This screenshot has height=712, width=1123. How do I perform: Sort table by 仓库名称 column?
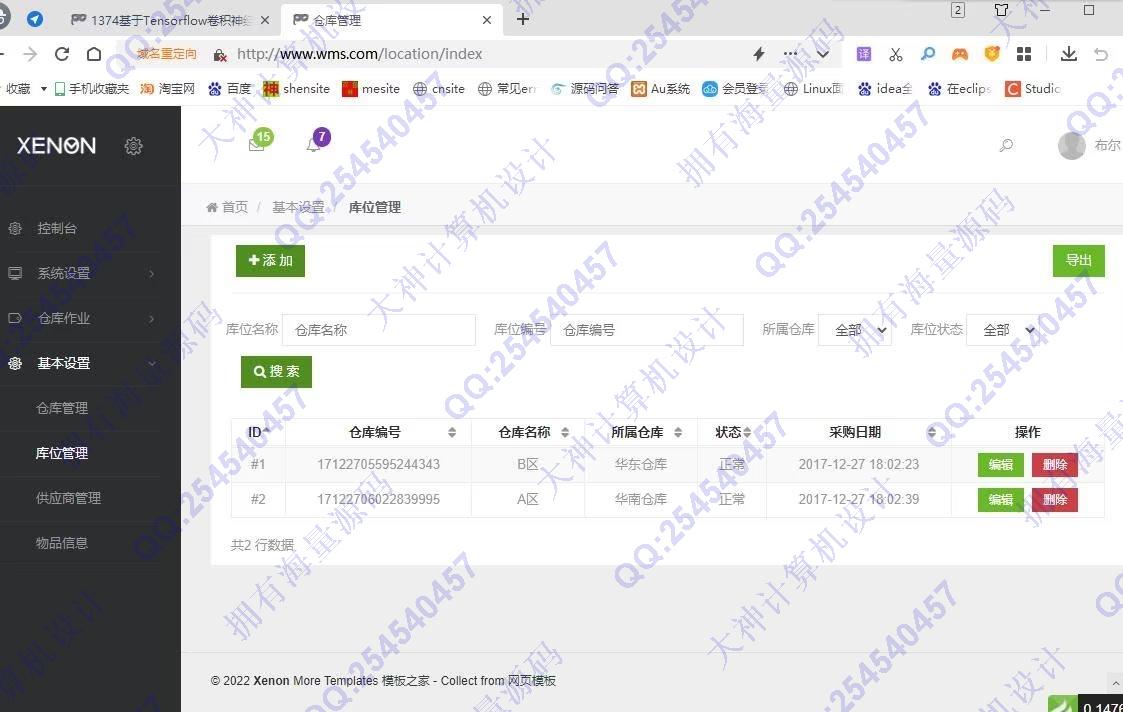[x=528, y=432]
